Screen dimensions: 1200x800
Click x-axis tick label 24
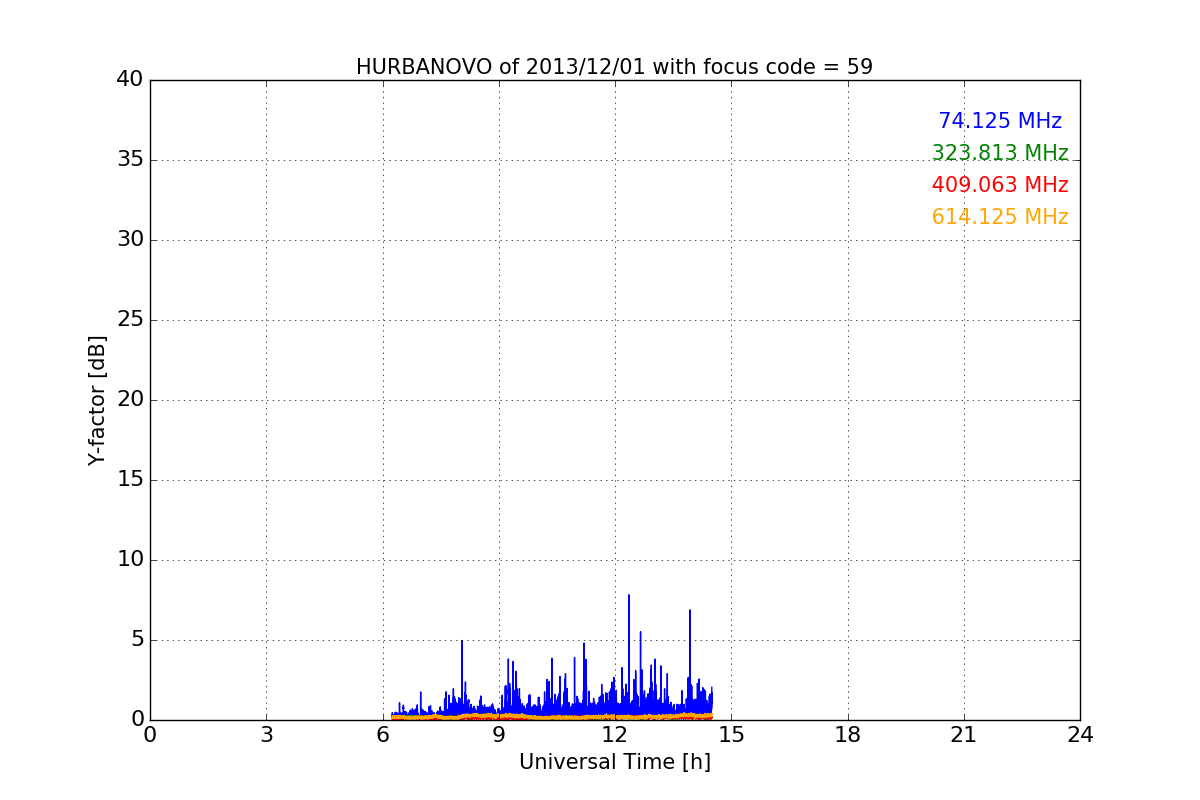click(1080, 735)
